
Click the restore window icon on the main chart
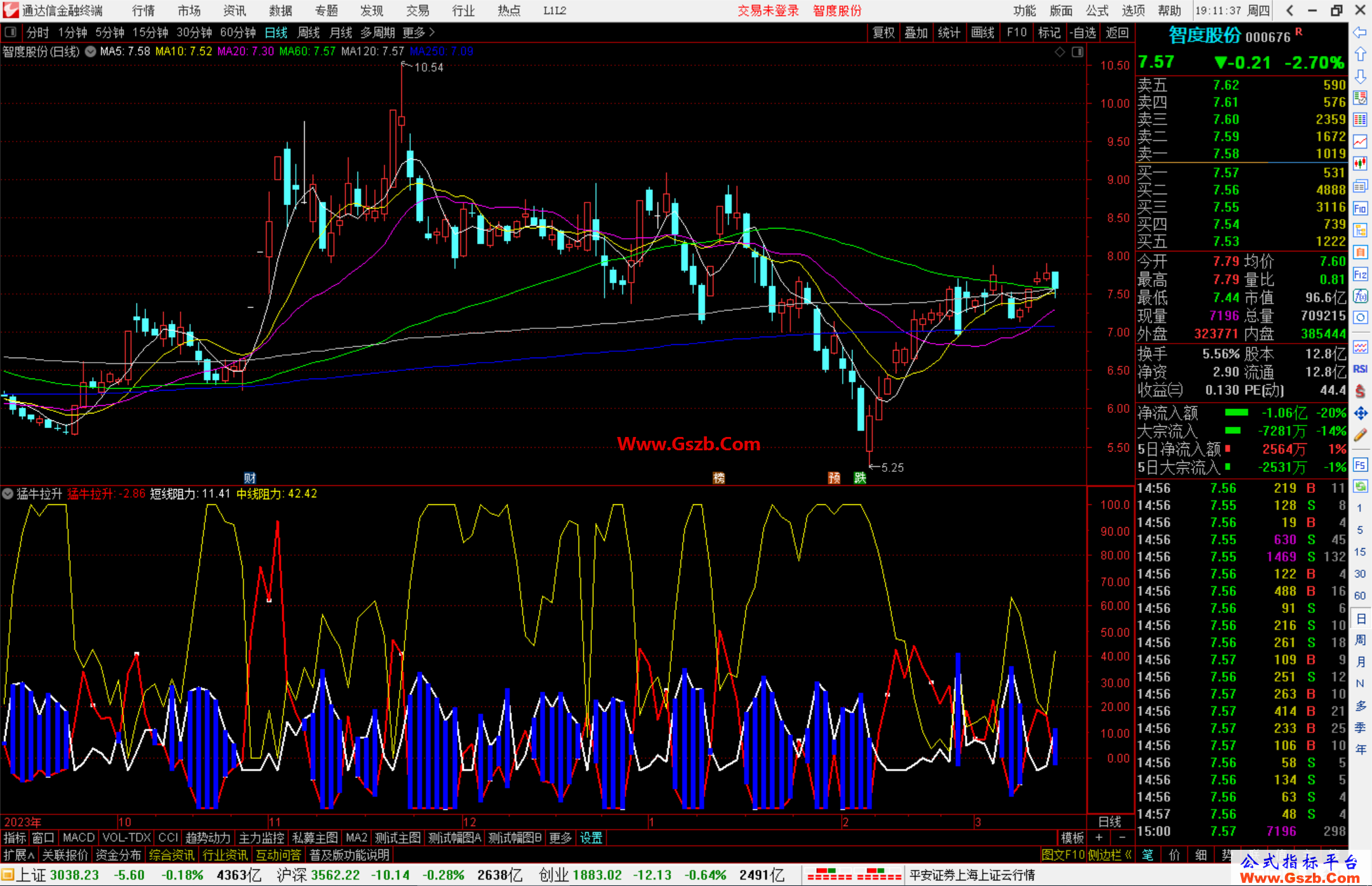coord(1078,52)
